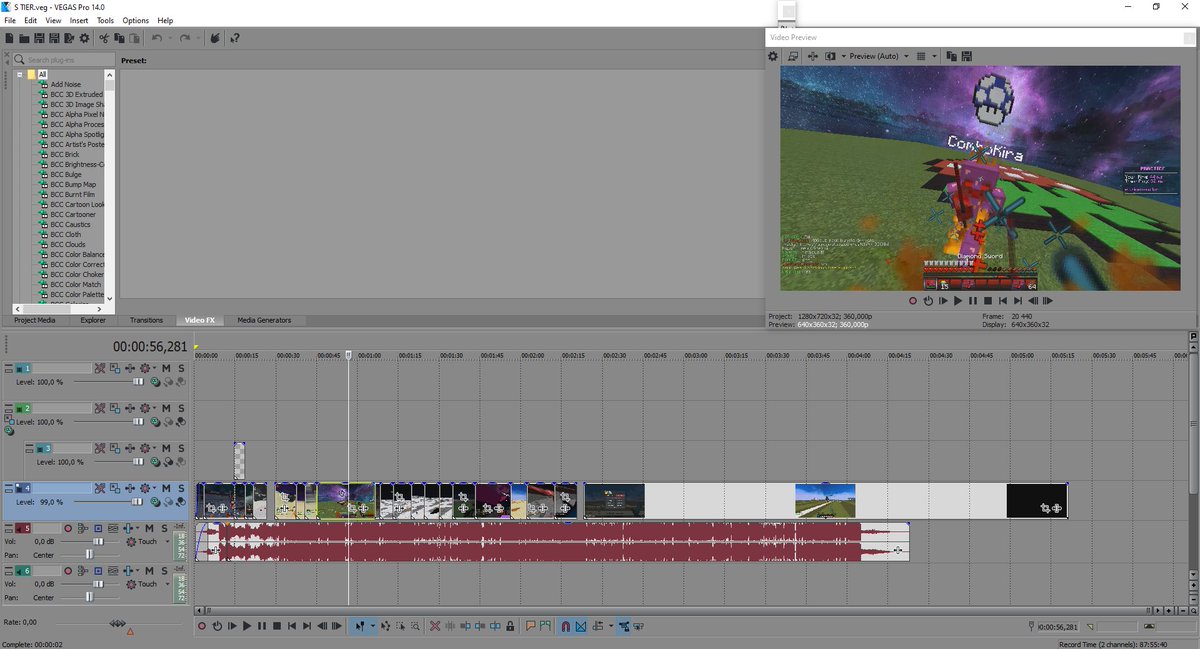
Task: Click the Insert Region icon in timeline toolbar
Action: coord(545,626)
